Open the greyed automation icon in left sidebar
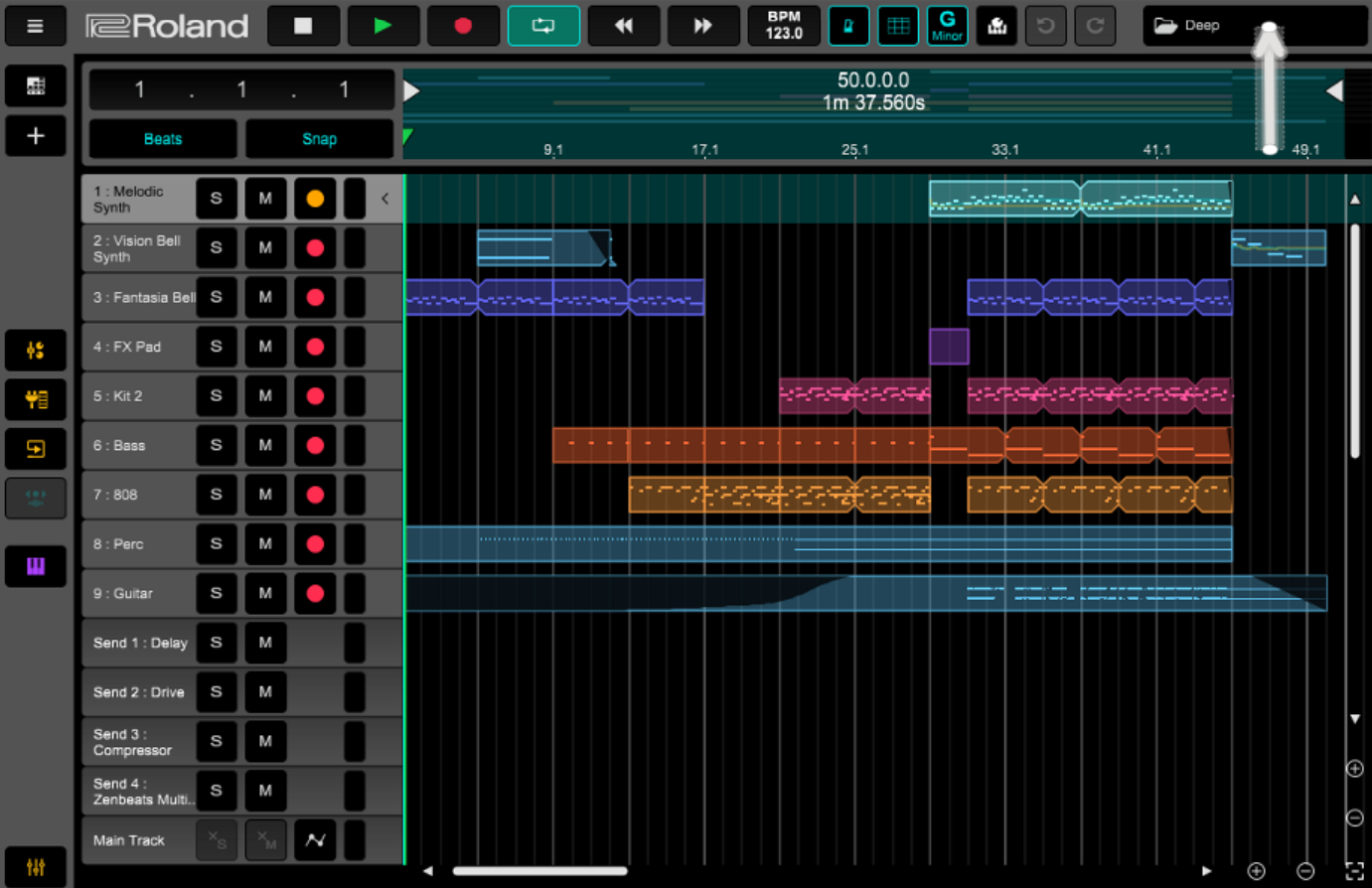This screenshot has height=888, width=1372. coord(36,499)
